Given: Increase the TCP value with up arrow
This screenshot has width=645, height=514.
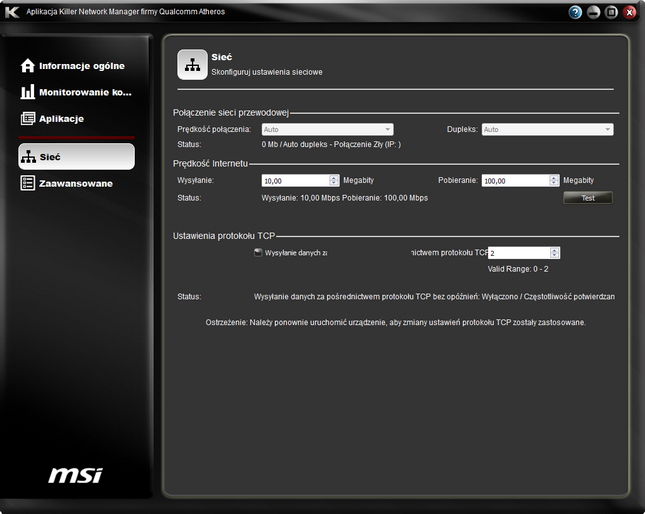Looking at the screenshot, I should pos(555,250).
